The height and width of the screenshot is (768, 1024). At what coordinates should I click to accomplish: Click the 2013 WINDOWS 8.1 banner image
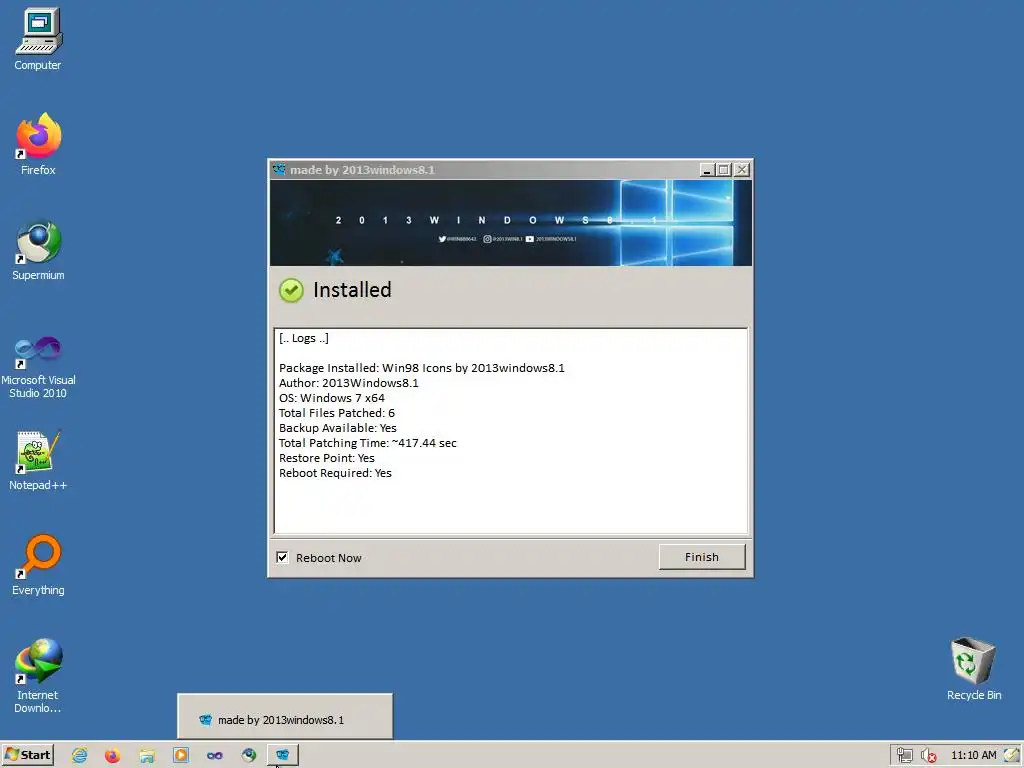point(511,223)
